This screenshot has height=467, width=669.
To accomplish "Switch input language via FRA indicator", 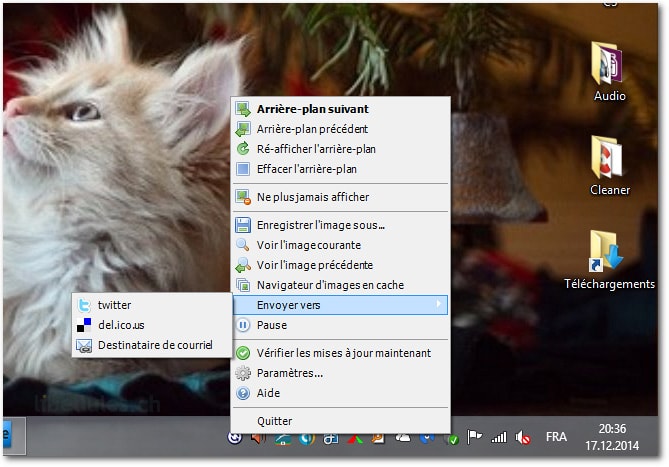I will 556,437.
